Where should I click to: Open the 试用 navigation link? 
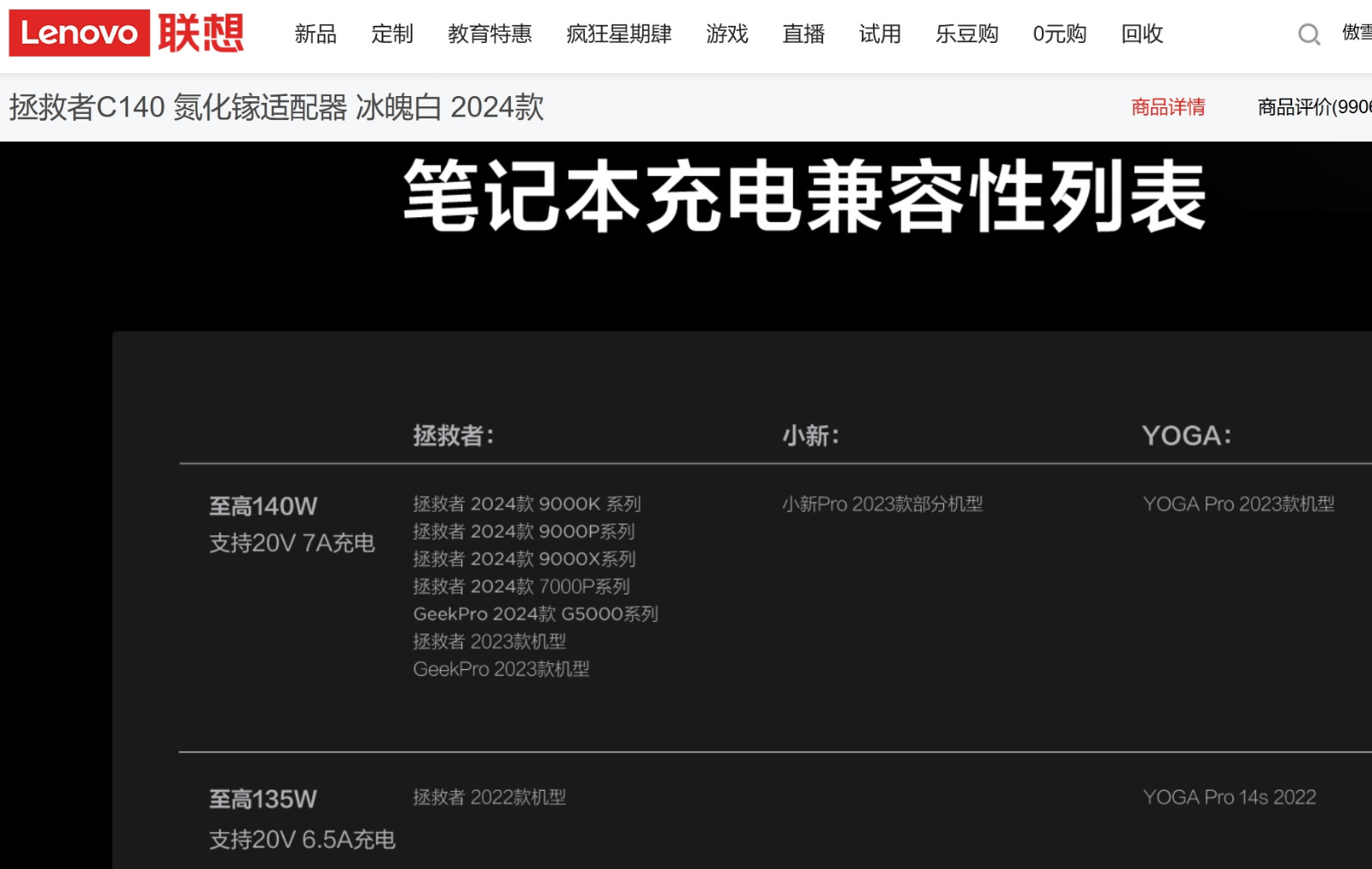(880, 34)
